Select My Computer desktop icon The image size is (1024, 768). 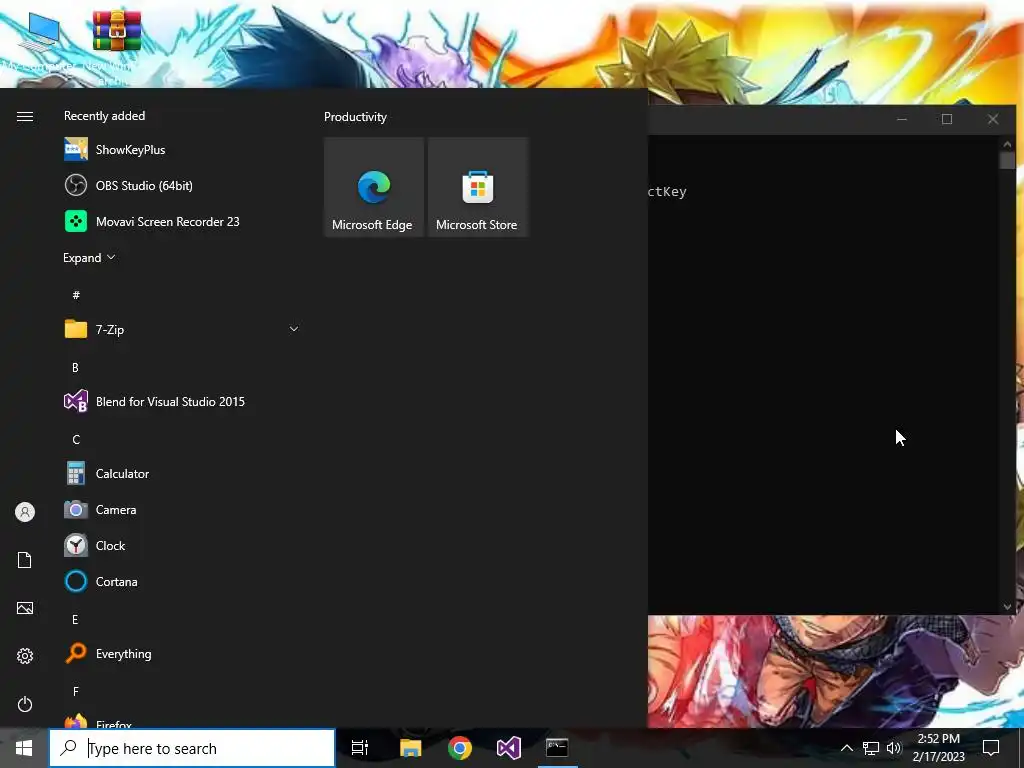[39, 42]
